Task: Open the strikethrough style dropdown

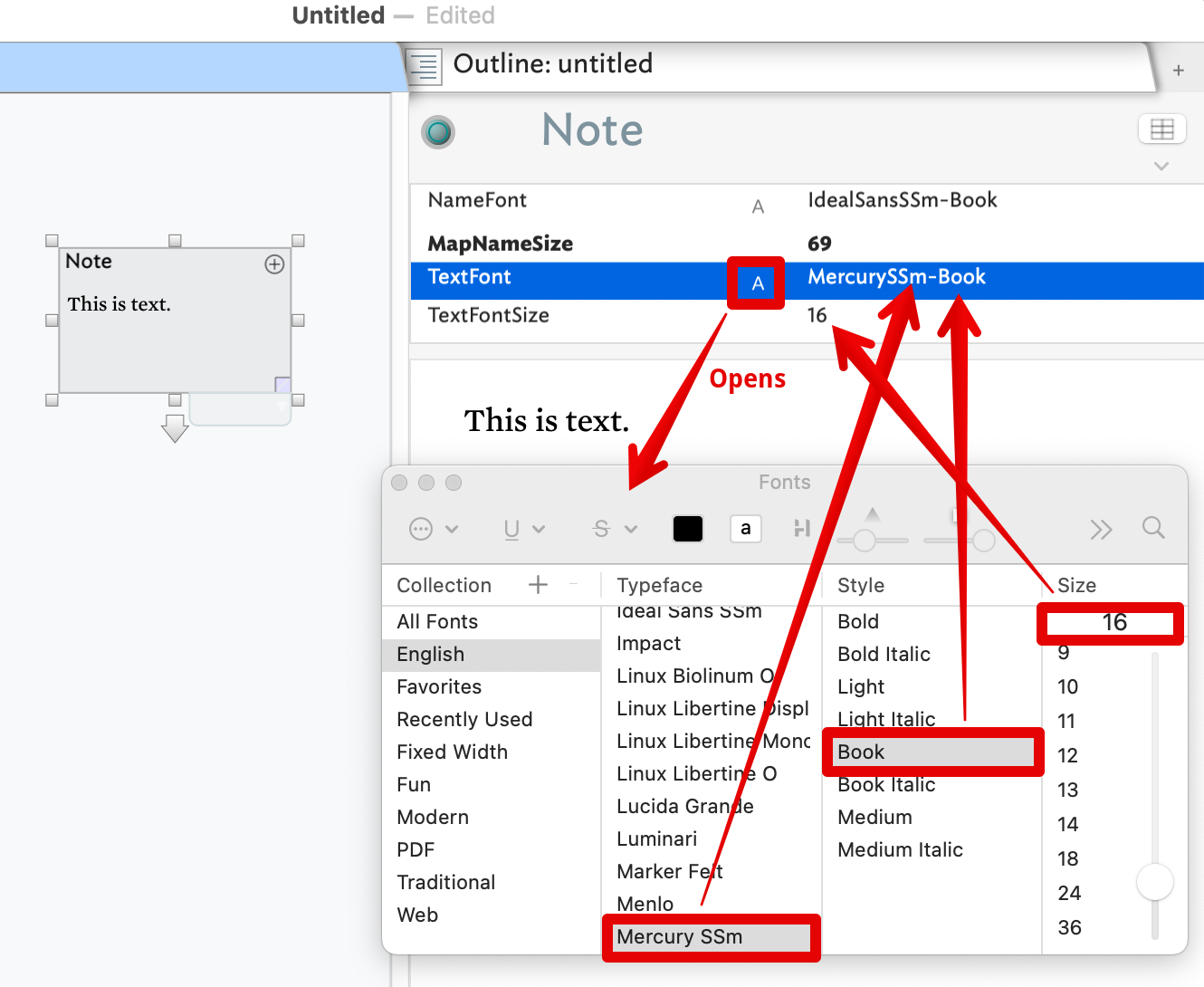Action: click(x=615, y=529)
